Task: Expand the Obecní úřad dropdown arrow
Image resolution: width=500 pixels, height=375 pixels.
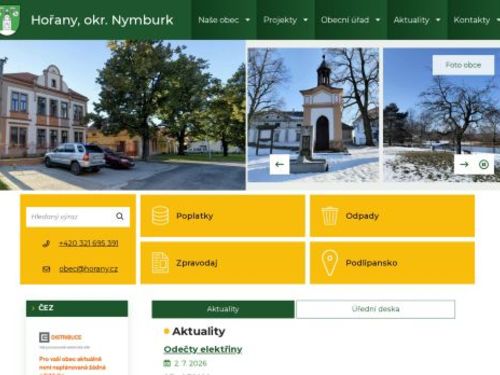Action: (378, 20)
